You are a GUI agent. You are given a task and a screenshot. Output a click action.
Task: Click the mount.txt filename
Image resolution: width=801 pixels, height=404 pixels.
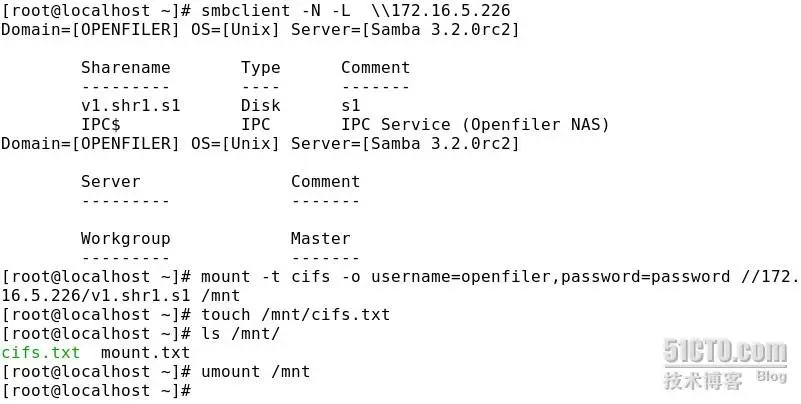click(x=146, y=352)
